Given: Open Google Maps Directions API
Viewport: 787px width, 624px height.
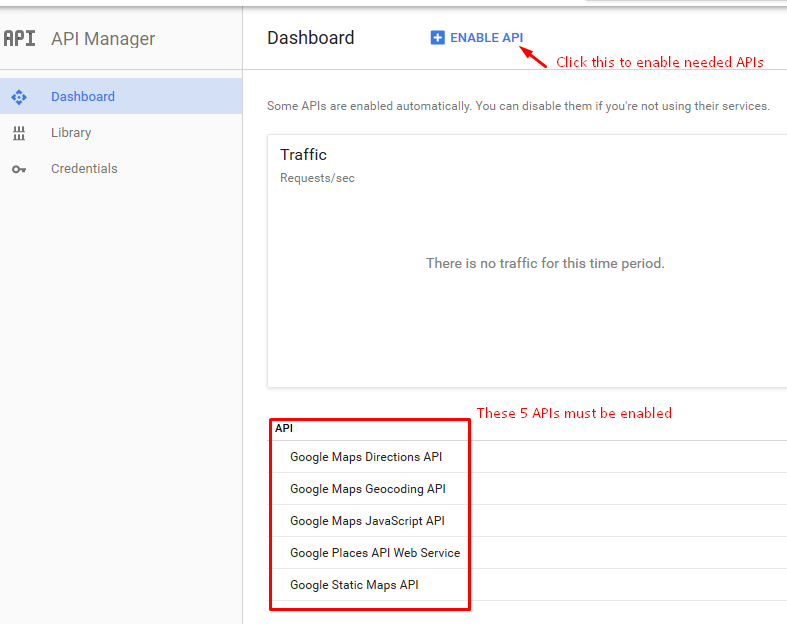Looking at the screenshot, I should [x=366, y=457].
